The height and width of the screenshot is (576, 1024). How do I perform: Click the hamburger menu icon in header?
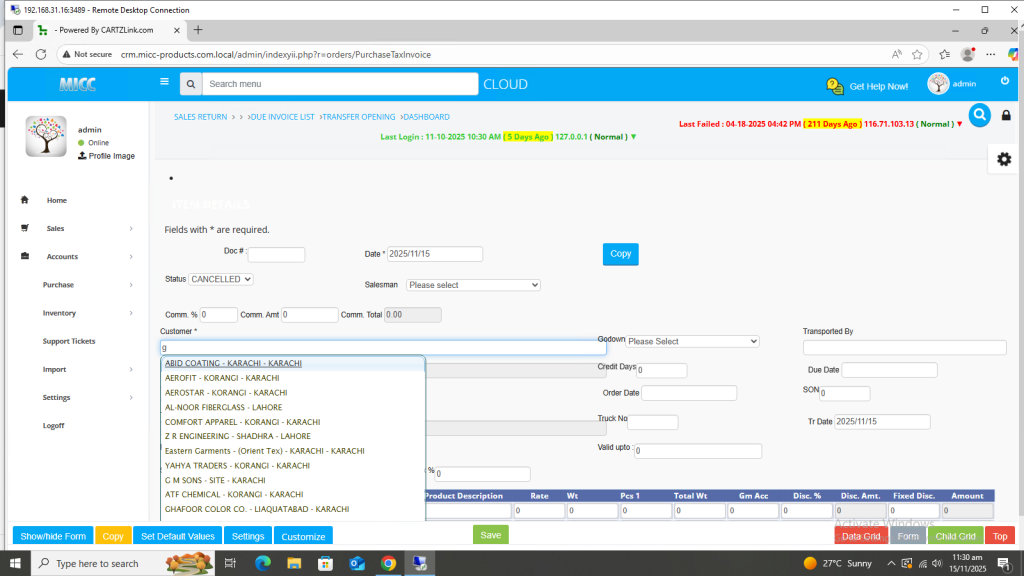[164, 82]
